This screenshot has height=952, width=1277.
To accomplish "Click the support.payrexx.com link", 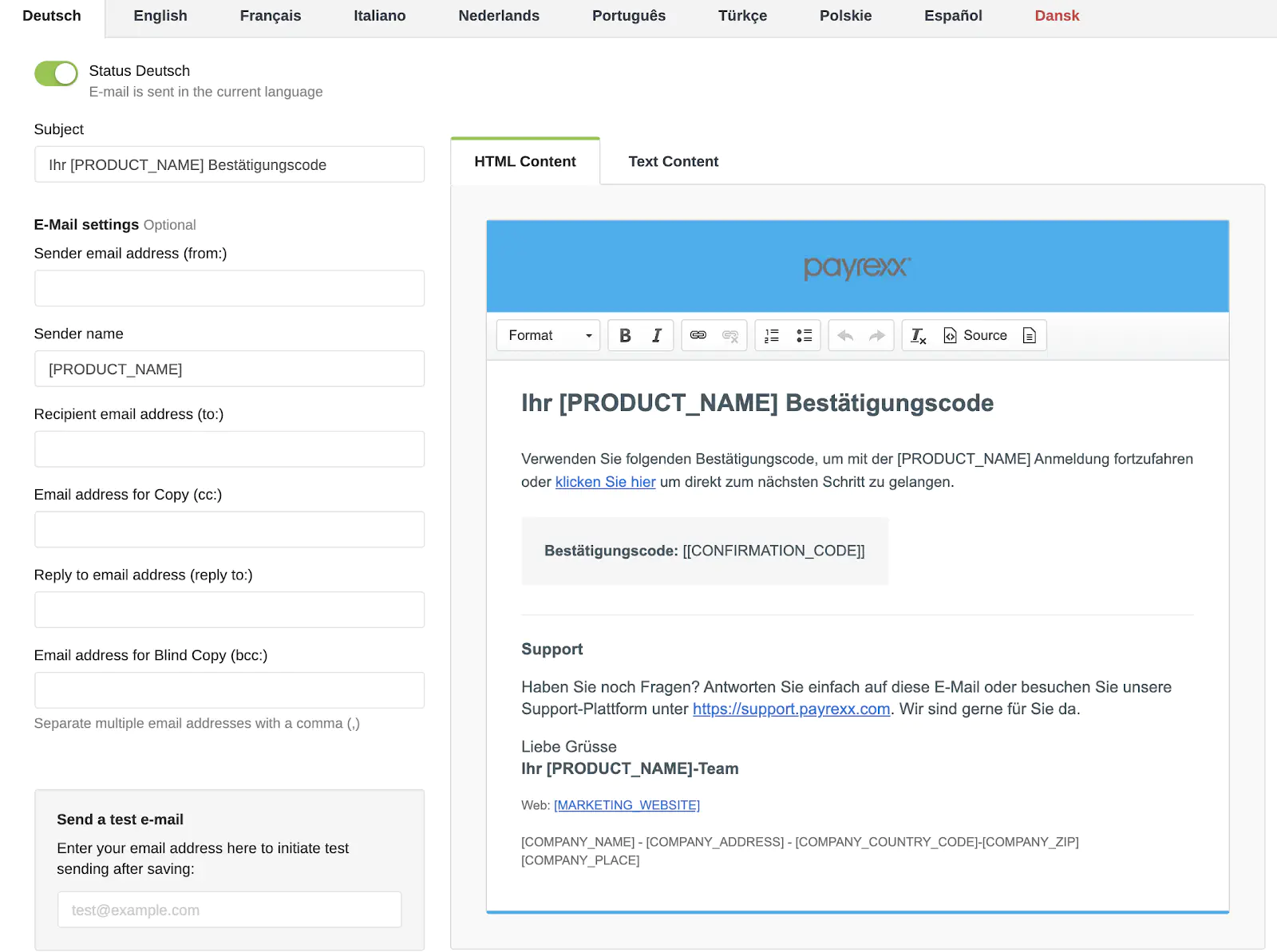I will [x=791, y=709].
